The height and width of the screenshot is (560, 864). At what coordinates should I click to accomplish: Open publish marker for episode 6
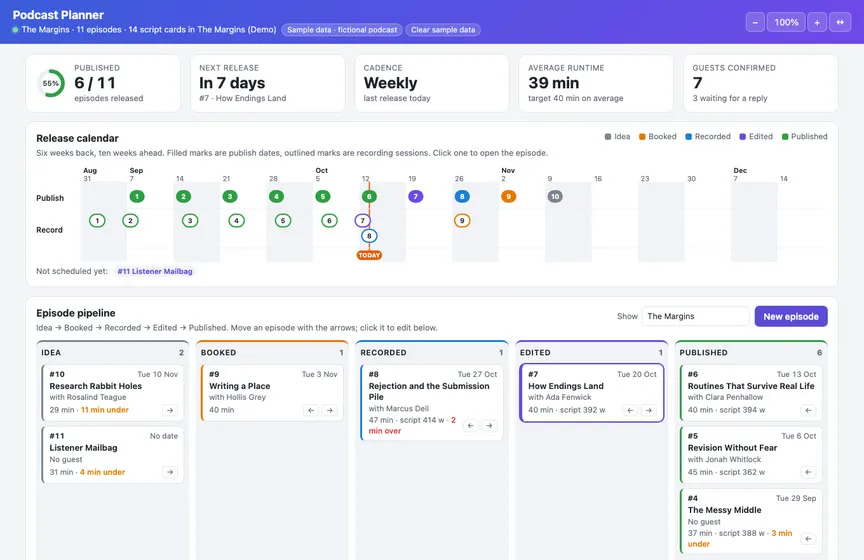(369, 196)
